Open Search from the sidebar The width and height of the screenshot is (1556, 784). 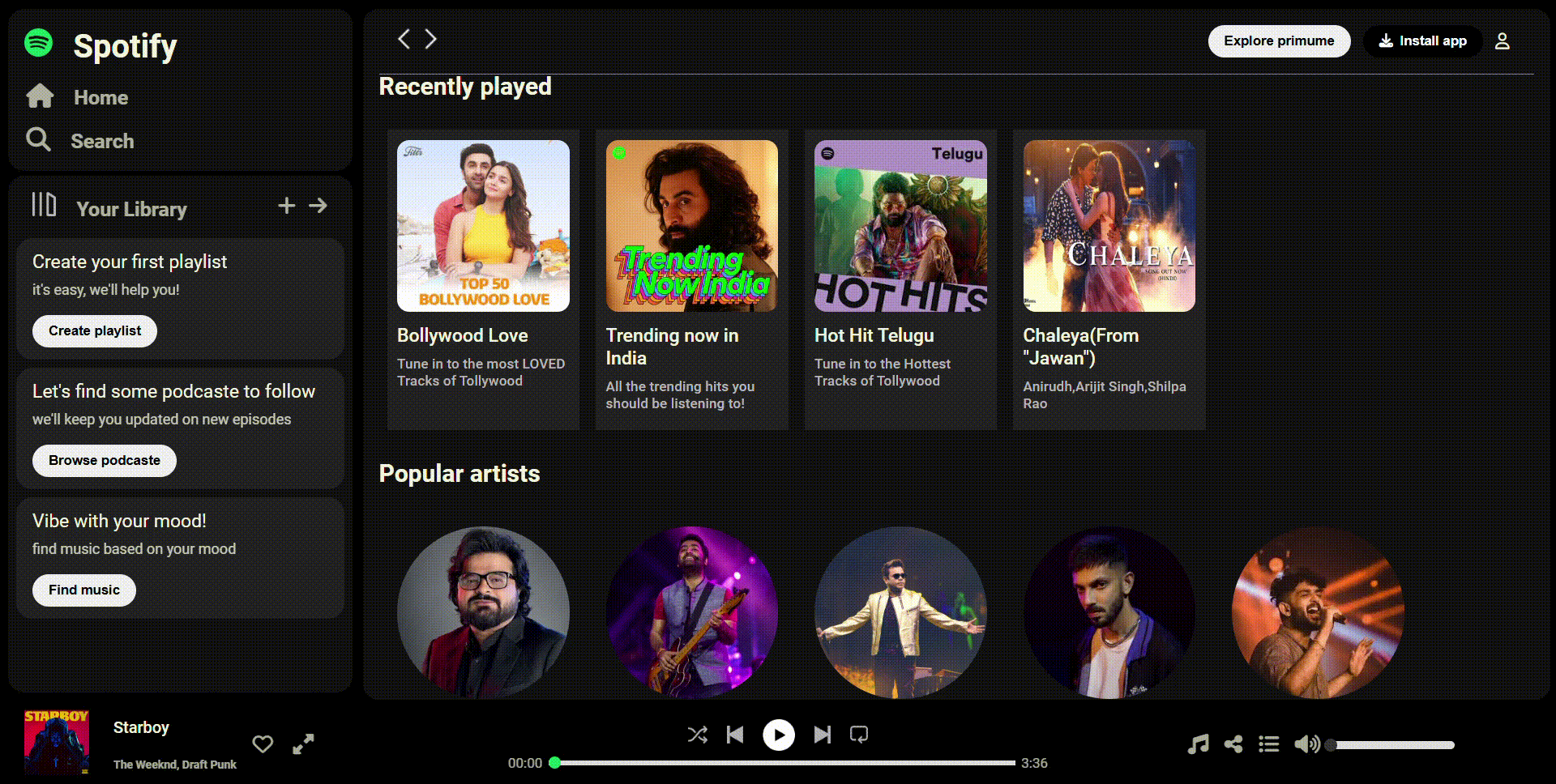102,141
